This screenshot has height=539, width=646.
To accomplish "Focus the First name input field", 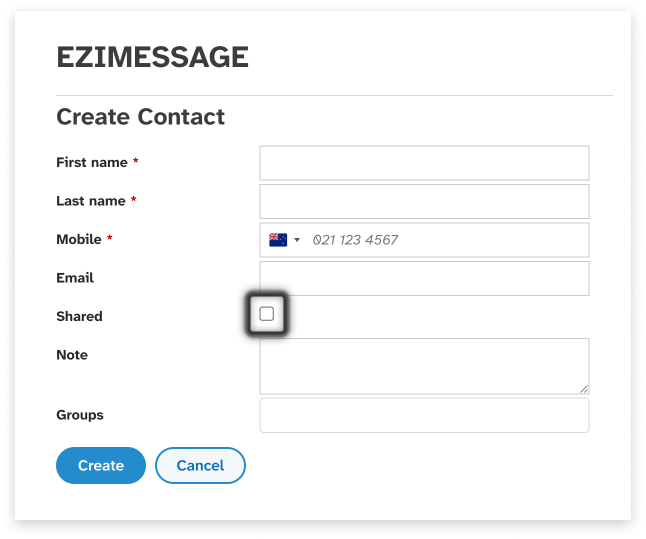I will point(424,163).
